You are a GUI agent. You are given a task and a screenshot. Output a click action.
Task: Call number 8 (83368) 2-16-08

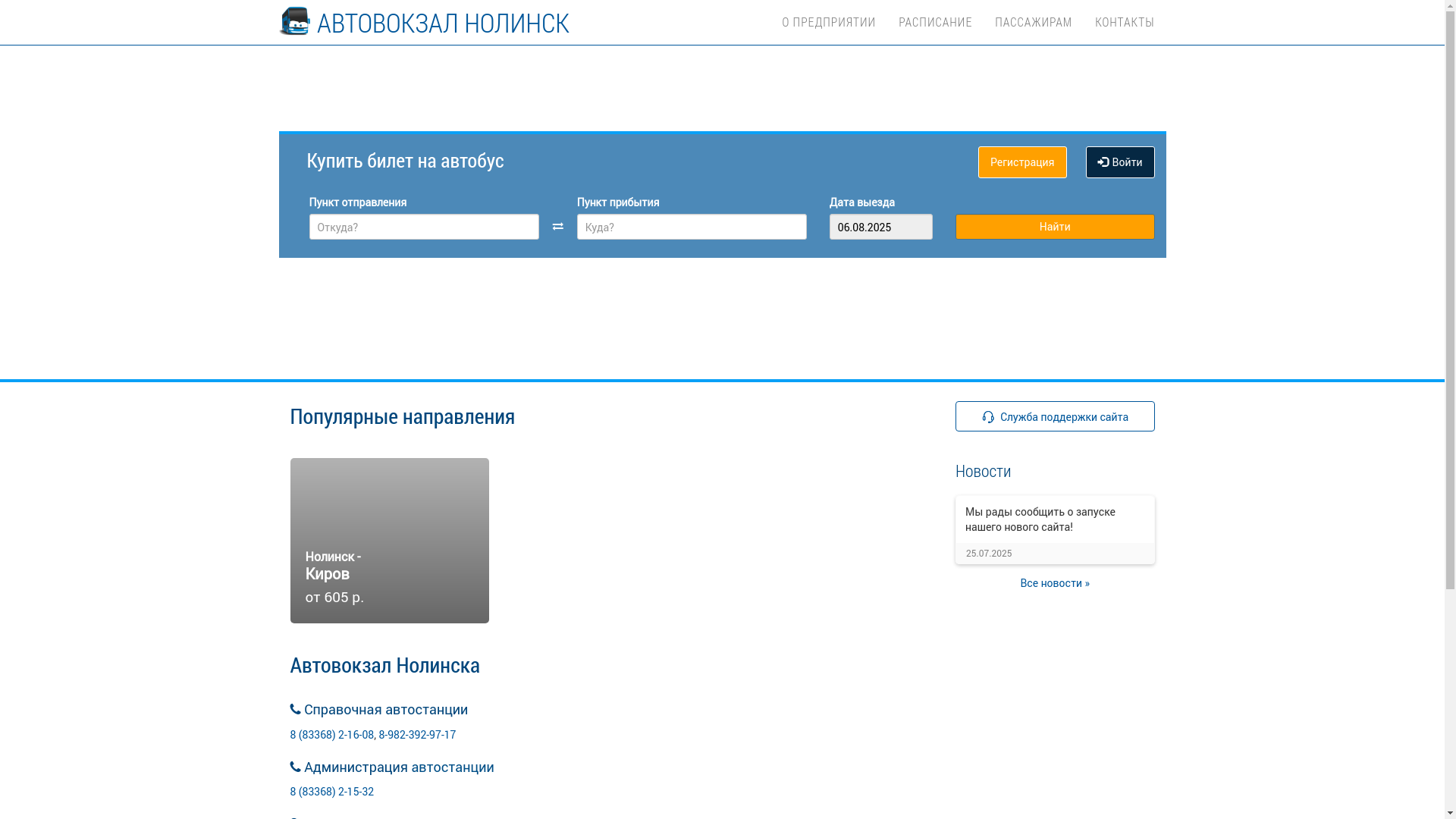tap(332, 734)
